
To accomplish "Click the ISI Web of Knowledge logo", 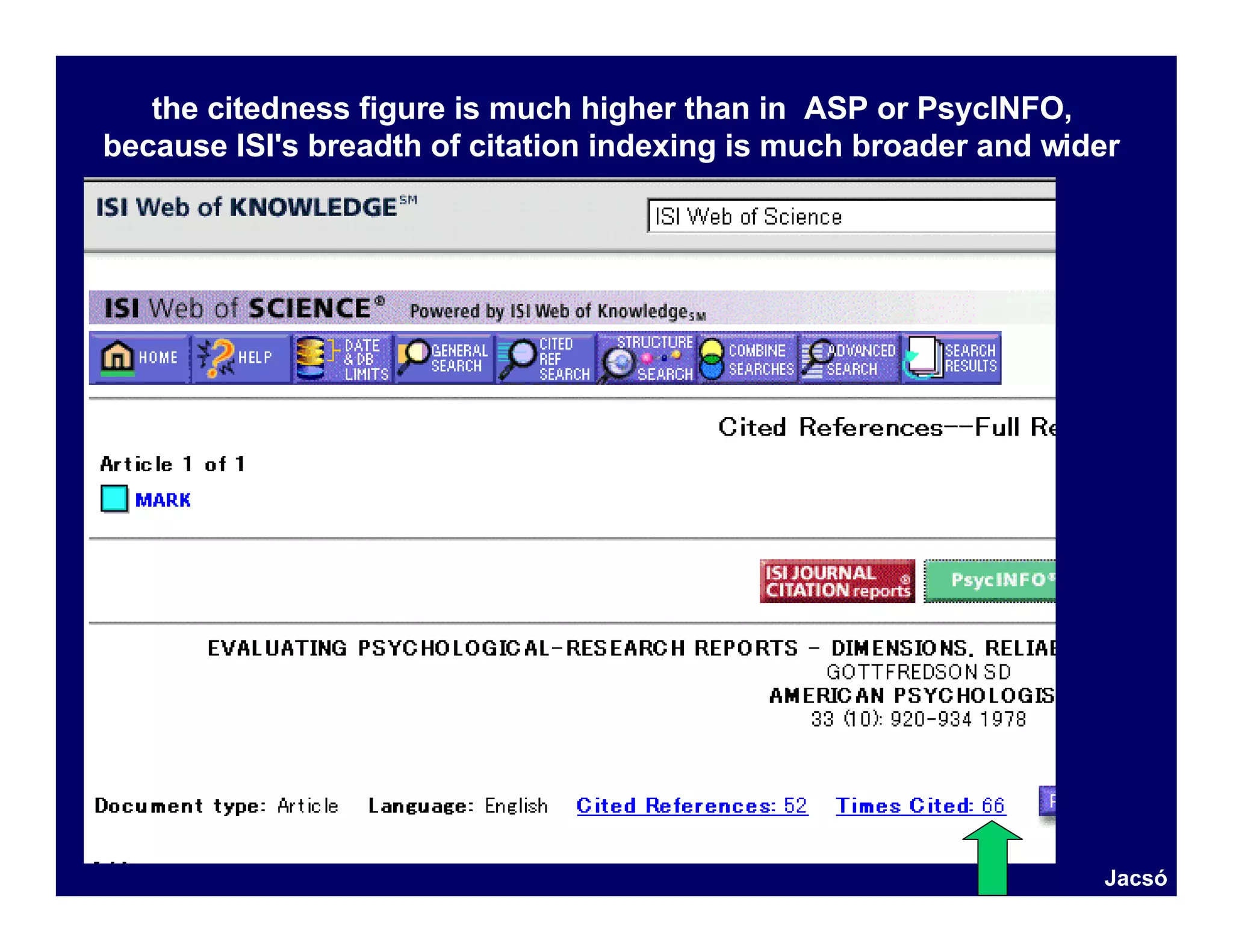I will 256,206.
